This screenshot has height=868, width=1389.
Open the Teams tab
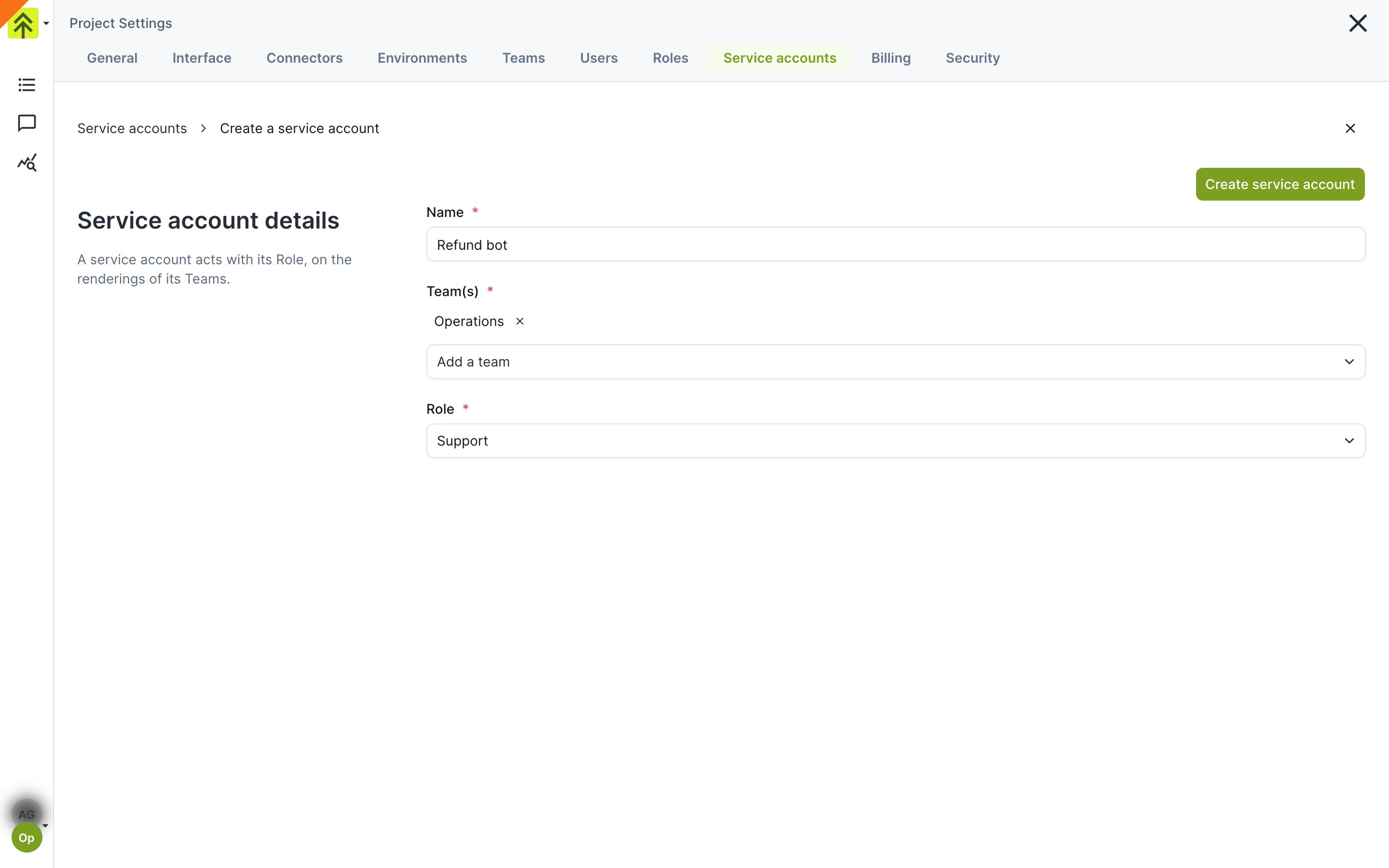click(x=523, y=58)
